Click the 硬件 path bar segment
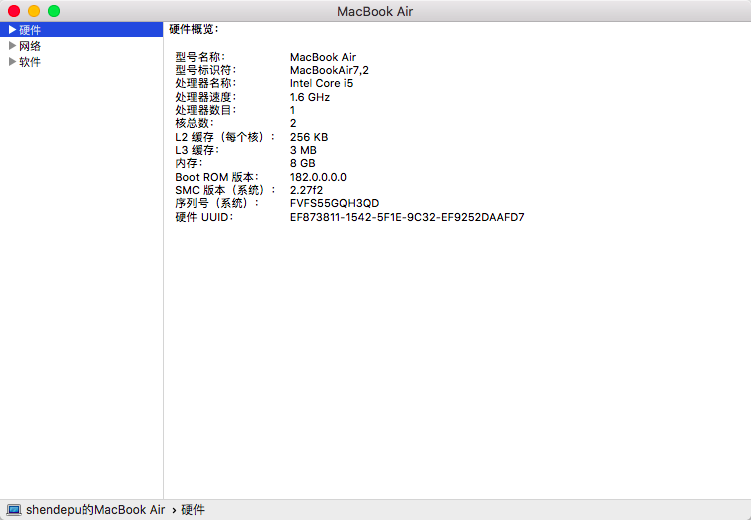This screenshot has height=520, width=751. point(193,510)
